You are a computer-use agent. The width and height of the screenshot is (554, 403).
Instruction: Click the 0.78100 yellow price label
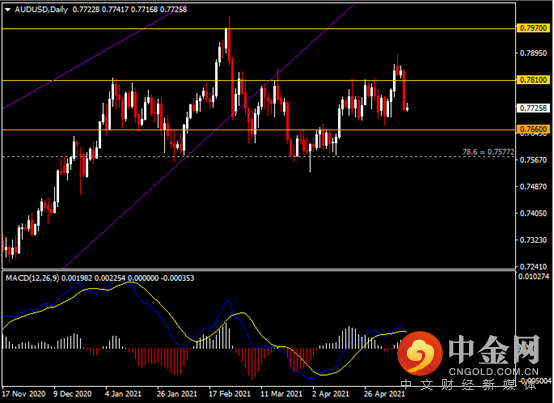point(534,80)
